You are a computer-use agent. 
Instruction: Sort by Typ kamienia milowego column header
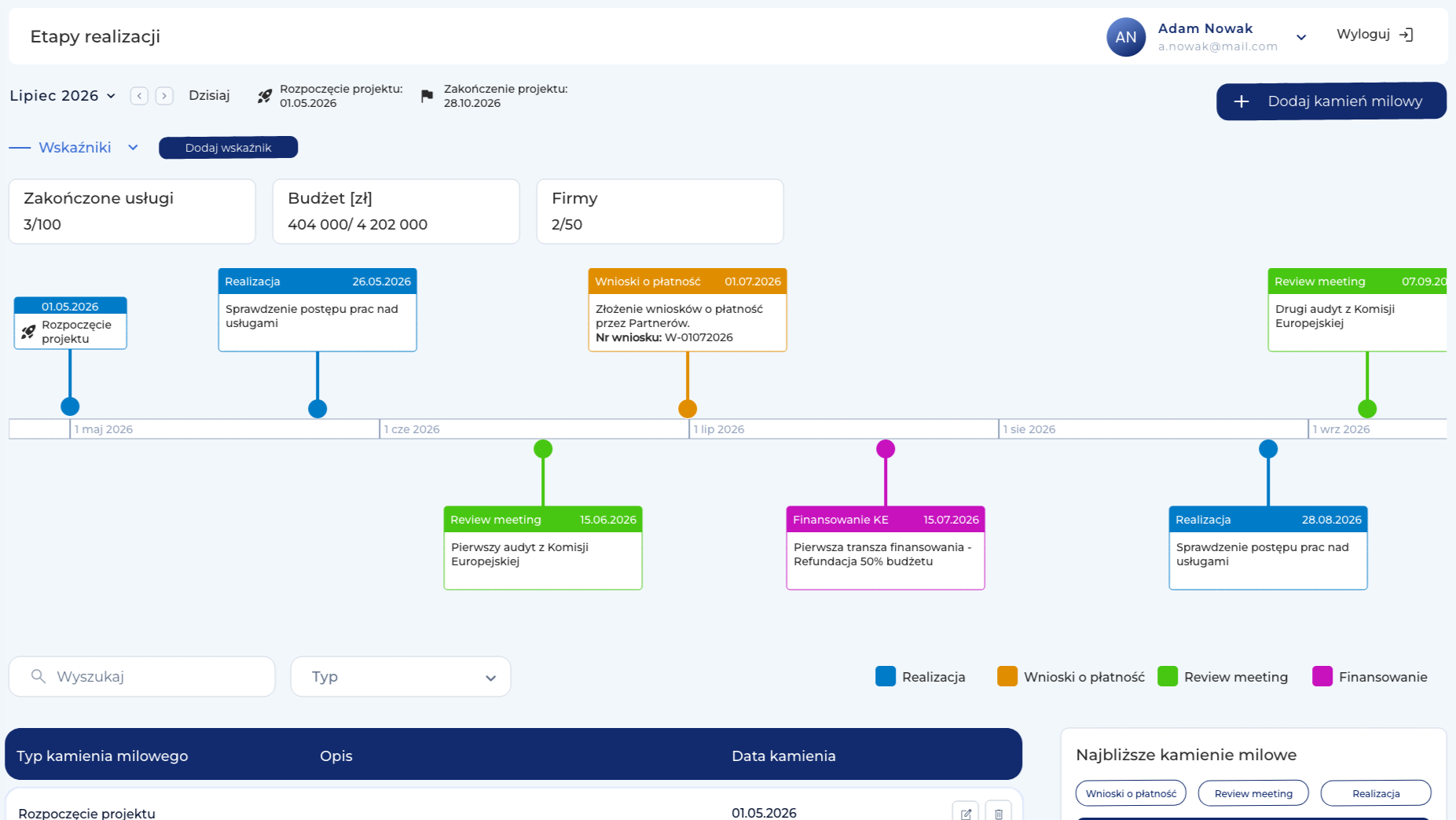(102, 756)
